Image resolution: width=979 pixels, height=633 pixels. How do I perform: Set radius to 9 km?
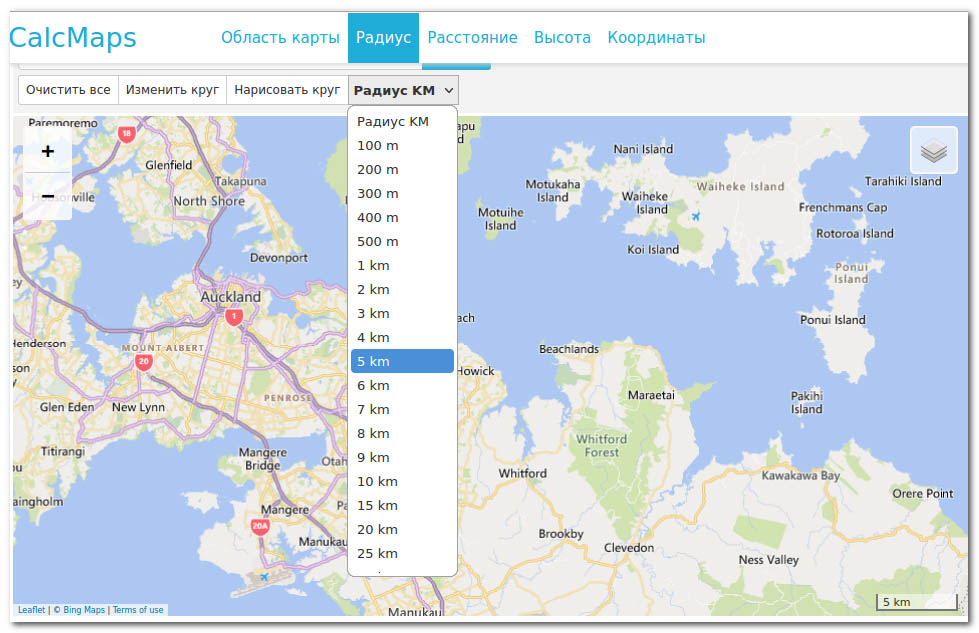(x=402, y=458)
